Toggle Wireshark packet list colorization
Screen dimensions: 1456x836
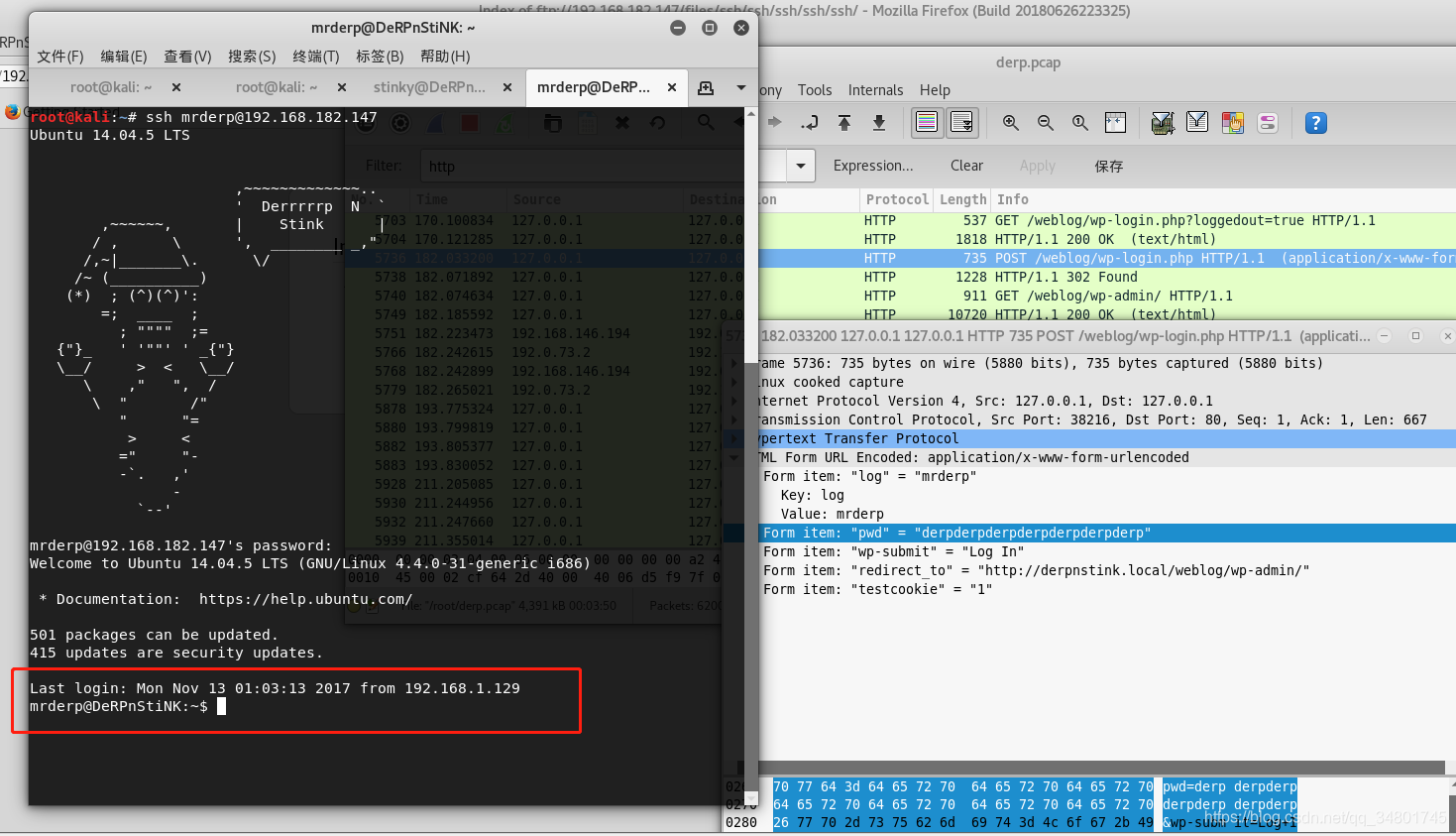click(927, 123)
